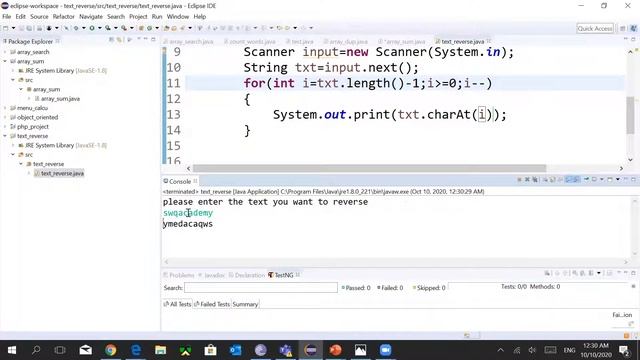The height and width of the screenshot is (360, 640).
Task: Collapse the src folder under text_reverse
Action: [13, 155]
